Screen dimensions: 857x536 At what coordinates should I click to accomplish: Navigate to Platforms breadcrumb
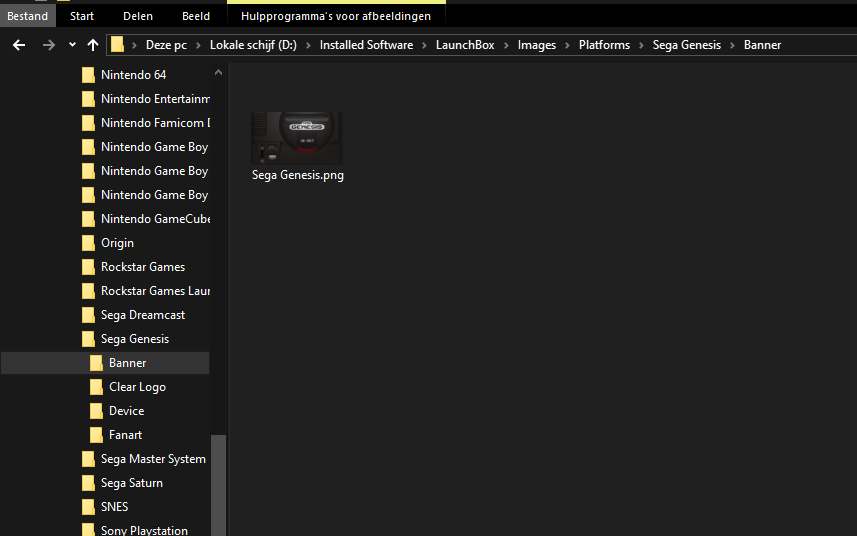[604, 45]
